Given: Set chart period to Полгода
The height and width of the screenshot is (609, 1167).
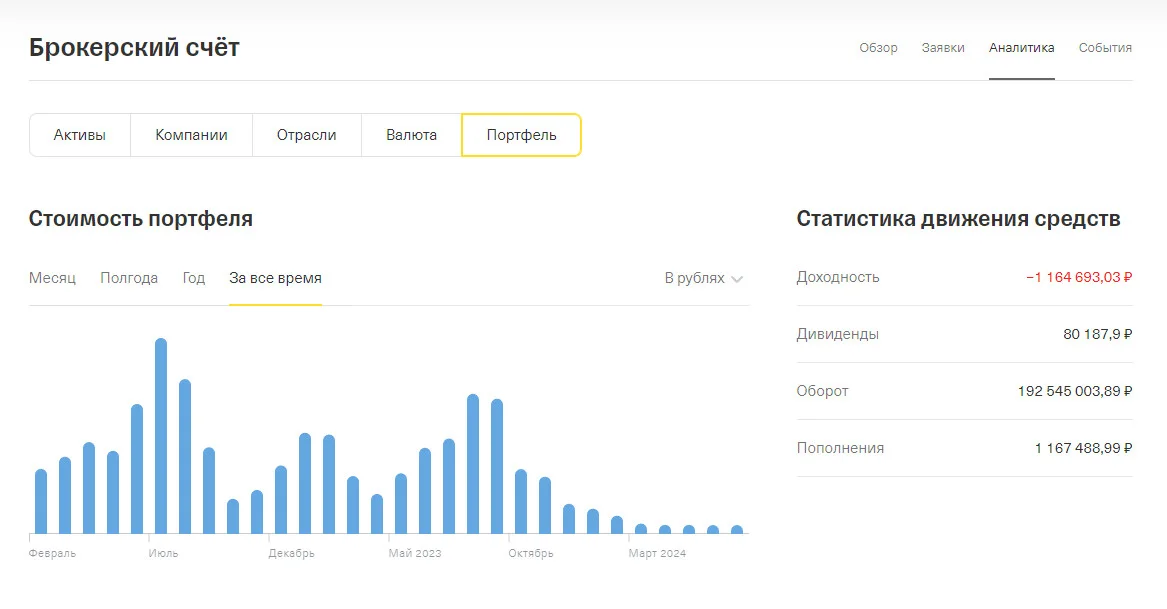Looking at the screenshot, I should [x=129, y=278].
